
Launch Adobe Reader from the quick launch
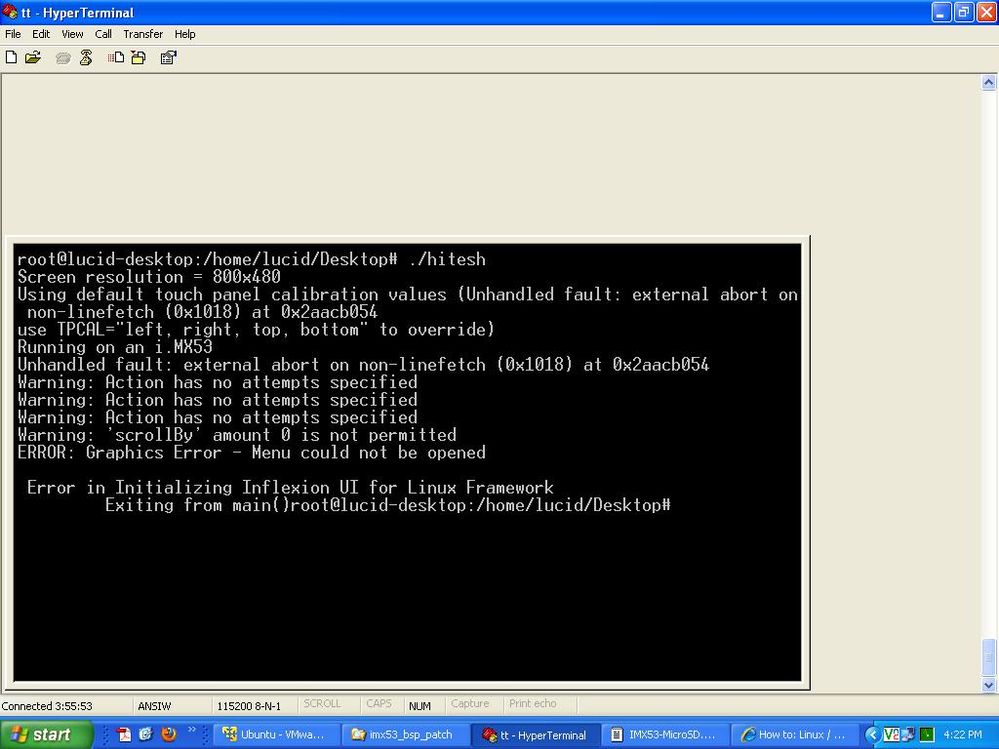pos(124,734)
